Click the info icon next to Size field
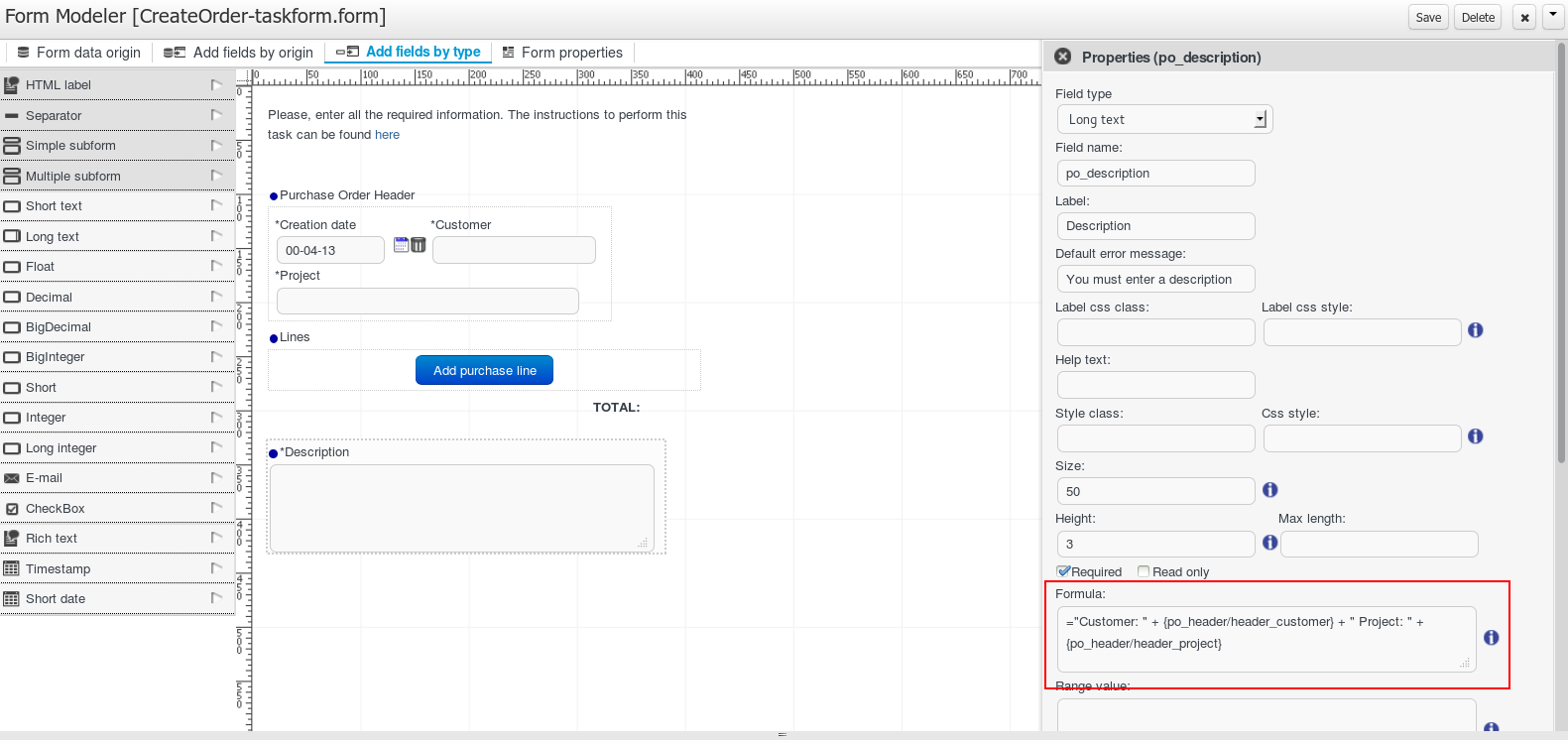This screenshot has width=1568, height=743. pos(1269,490)
